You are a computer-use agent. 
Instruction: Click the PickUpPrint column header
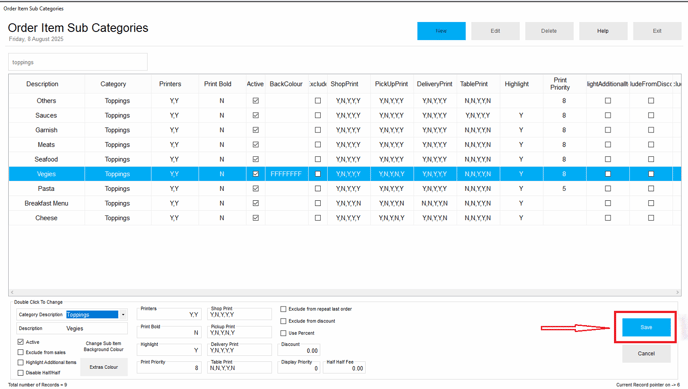(x=391, y=84)
